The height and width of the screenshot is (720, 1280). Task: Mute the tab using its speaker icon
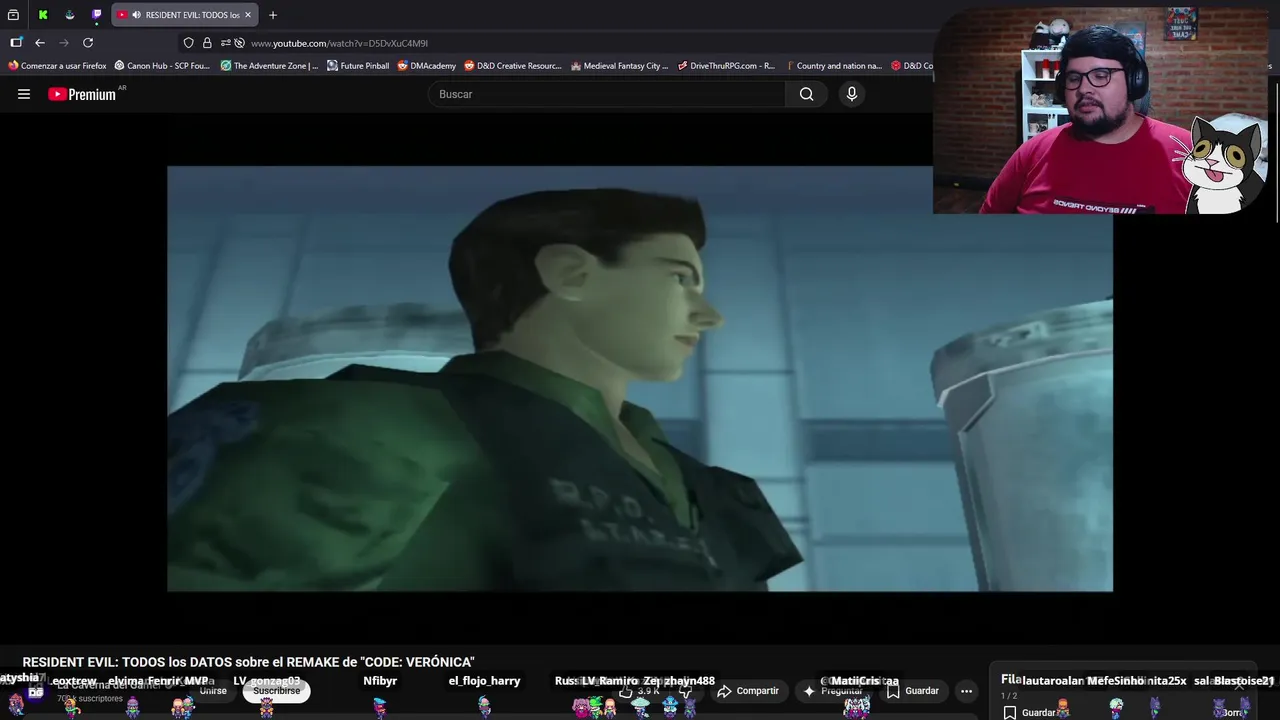pyautogui.click(x=136, y=15)
